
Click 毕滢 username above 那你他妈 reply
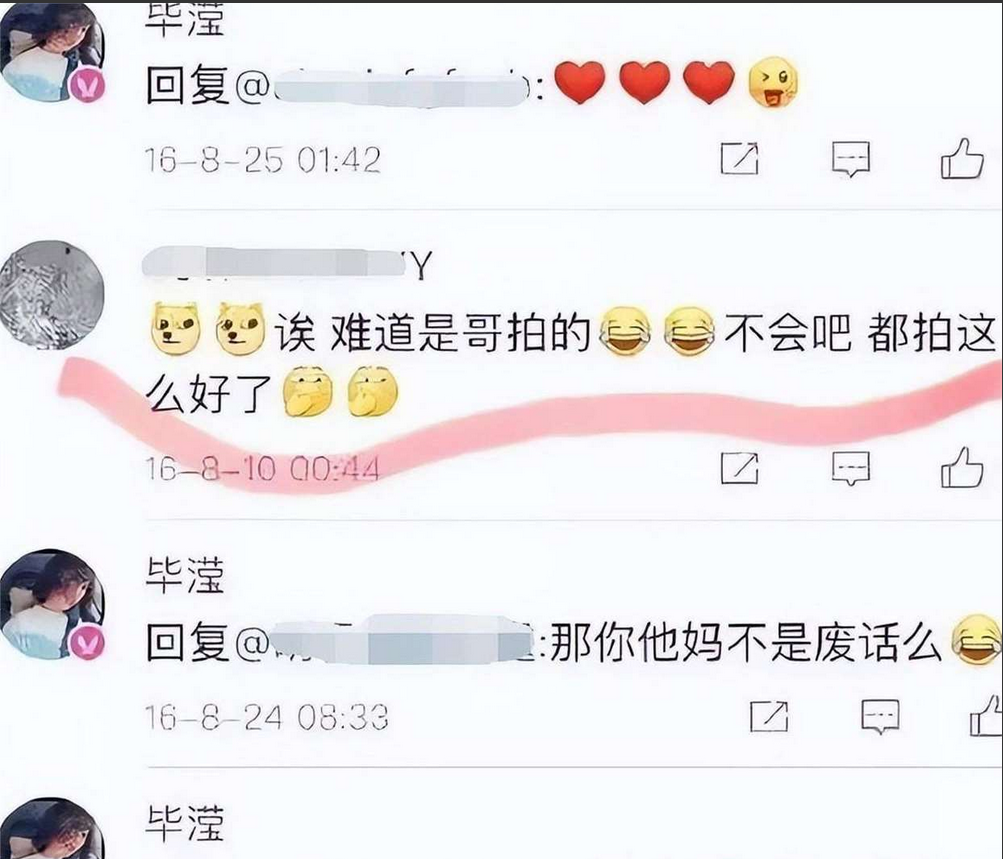[x=185, y=576]
